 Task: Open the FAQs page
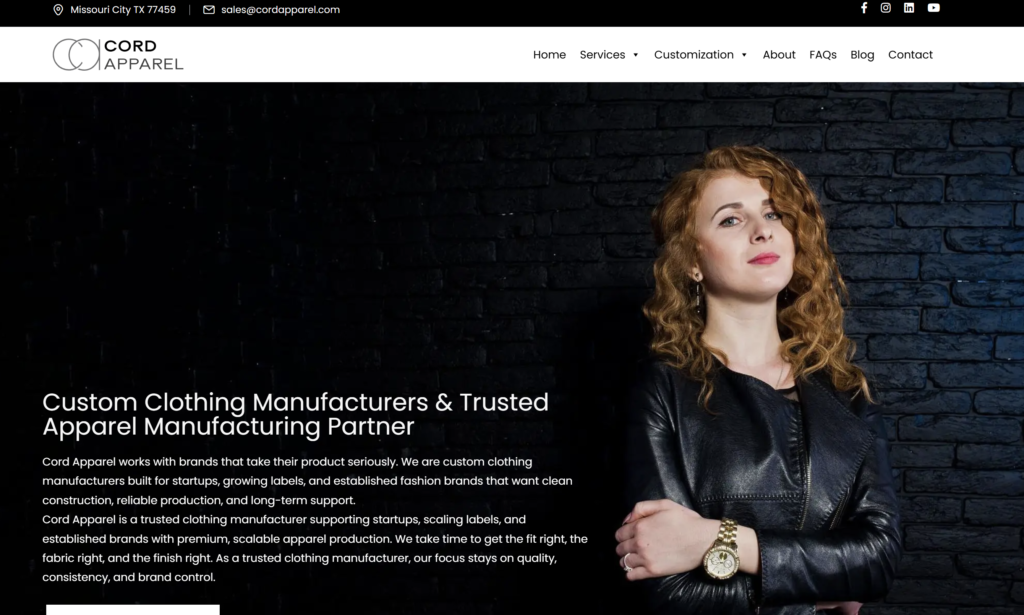[x=823, y=55]
